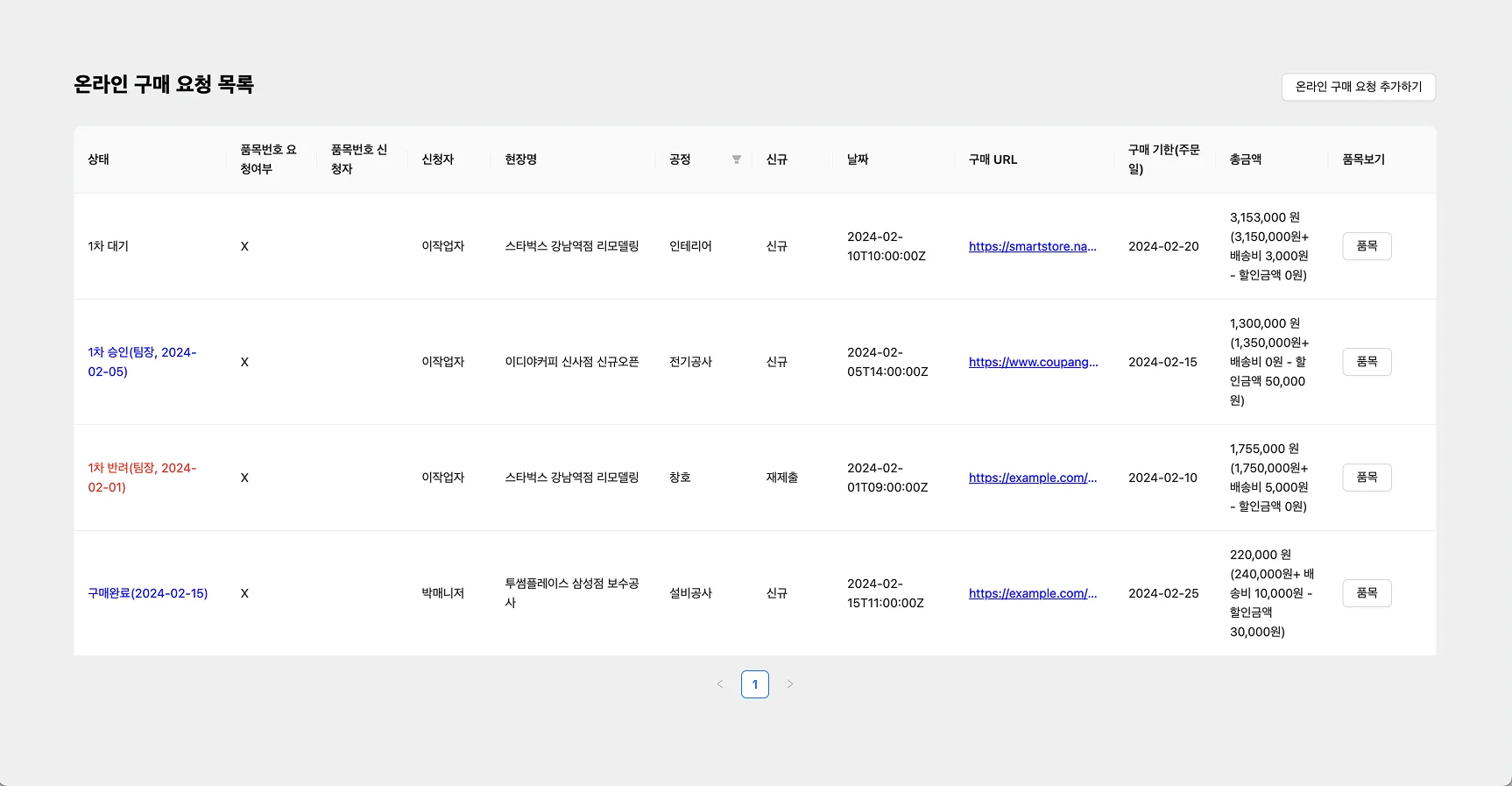Image resolution: width=1512 pixels, height=786 pixels.
Task: Click deadline 2024-02-20
Action: coord(1163,246)
